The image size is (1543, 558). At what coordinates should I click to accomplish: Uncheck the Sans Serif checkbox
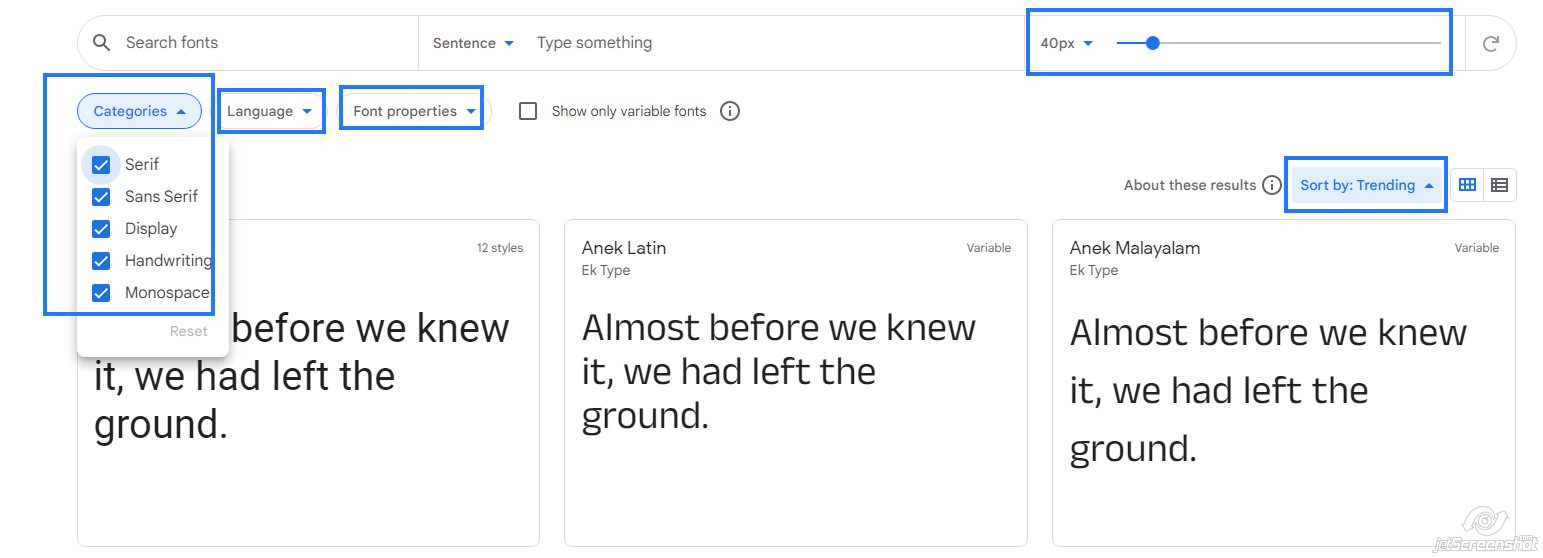pyautogui.click(x=101, y=197)
